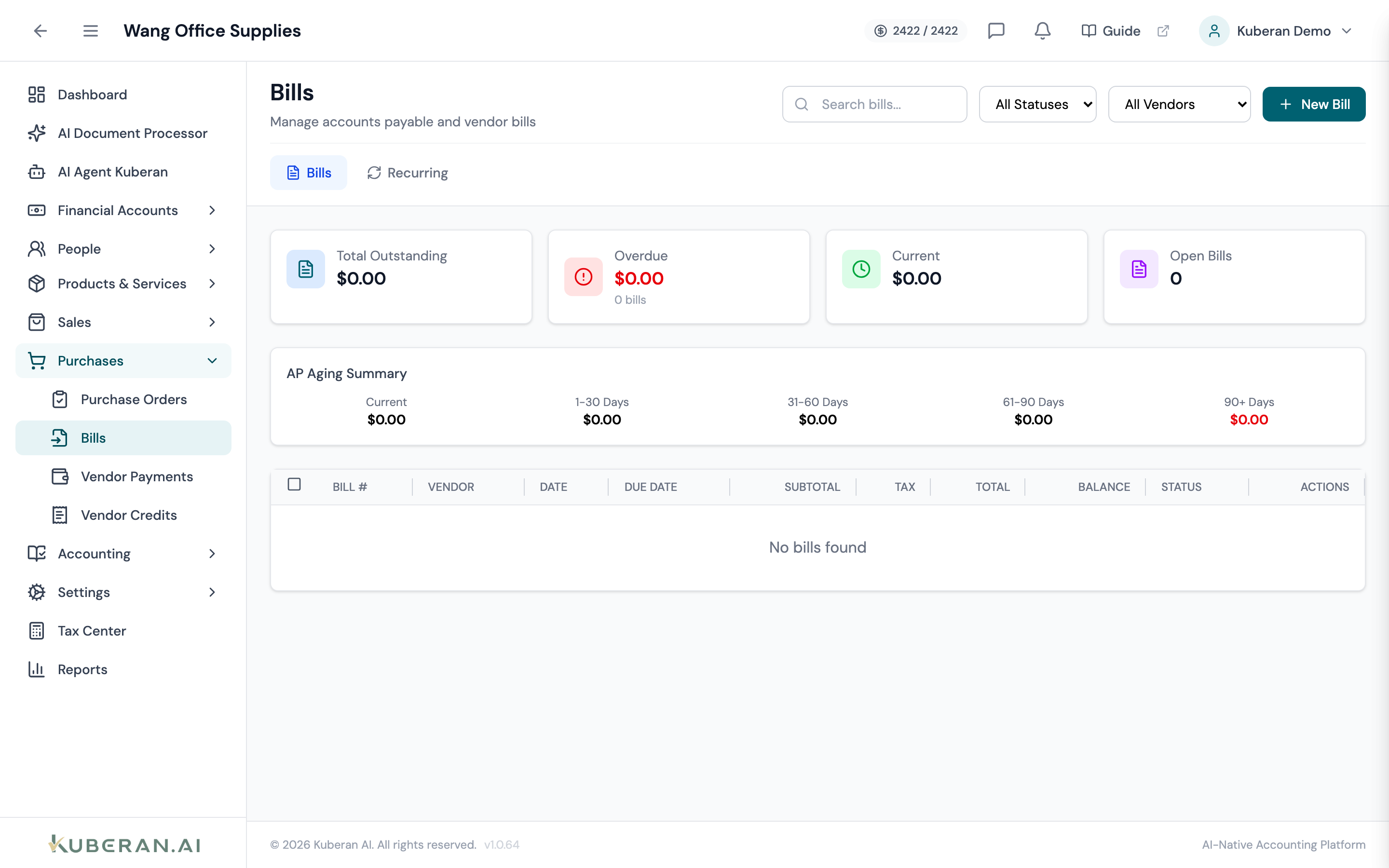Go to Dashboard in sidebar
The height and width of the screenshot is (868, 1389).
(123, 95)
